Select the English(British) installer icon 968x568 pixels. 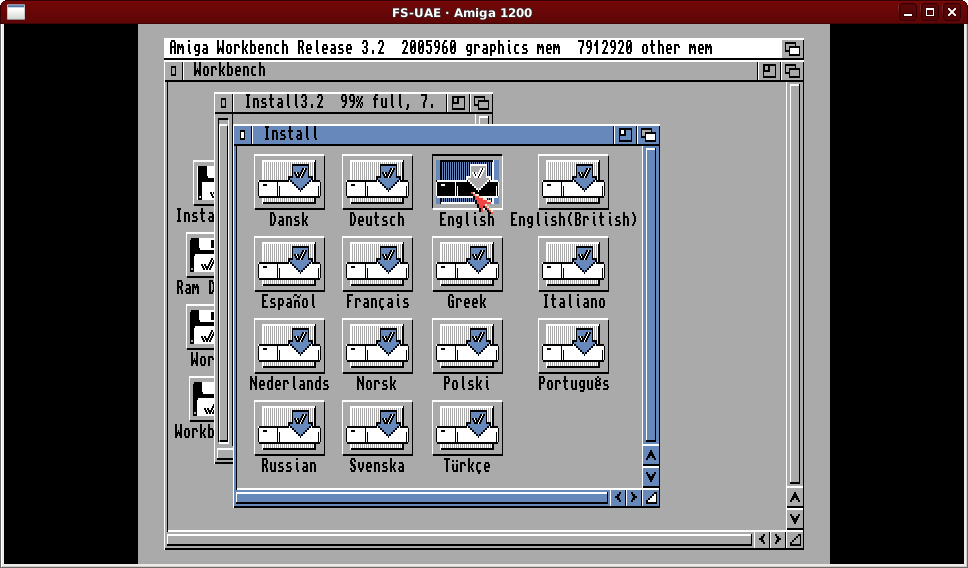pyautogui.click(x=574, y=182)
